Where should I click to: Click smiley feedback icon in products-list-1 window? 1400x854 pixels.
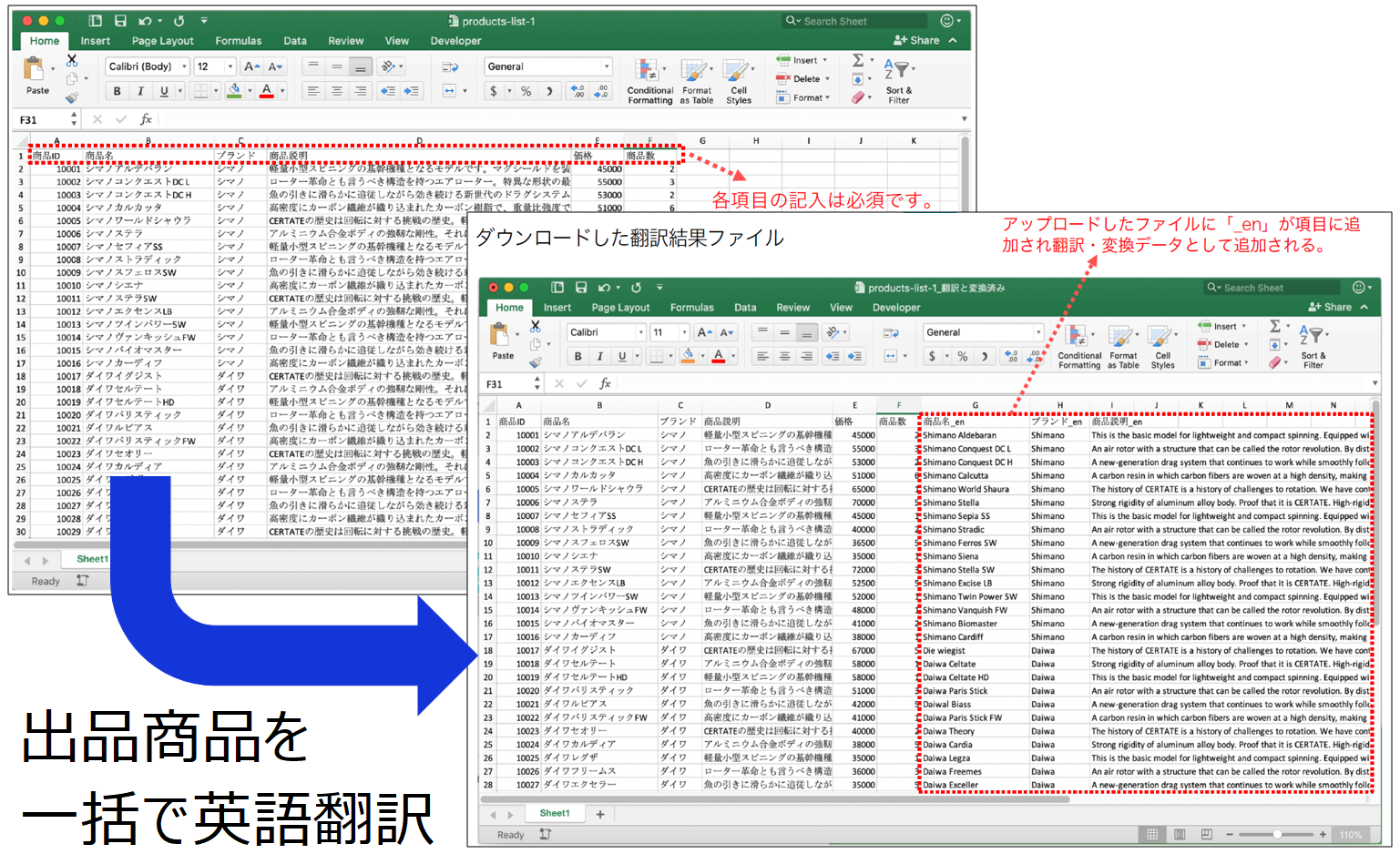(946, 21)
